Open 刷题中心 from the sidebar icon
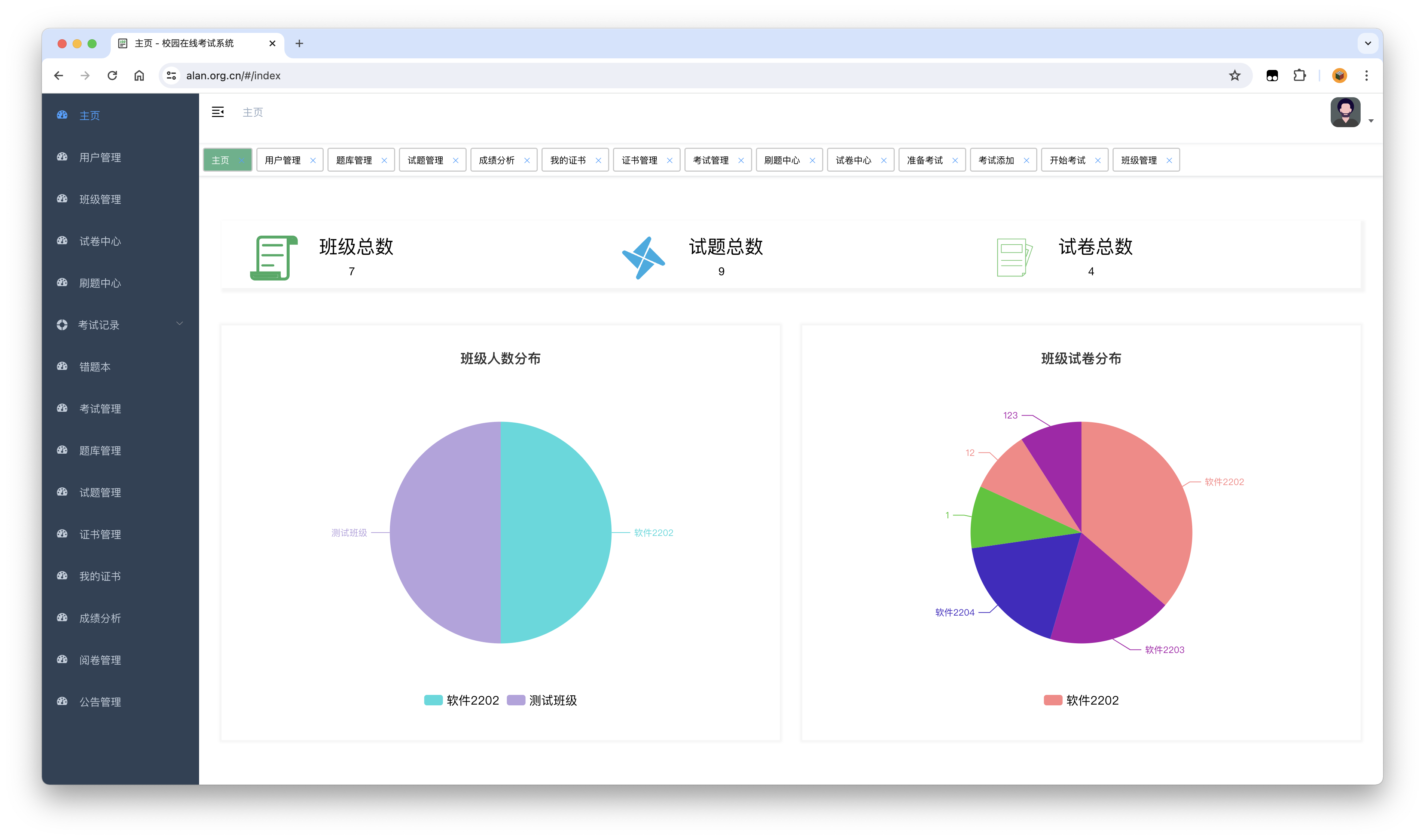 (x=62, y=283)
